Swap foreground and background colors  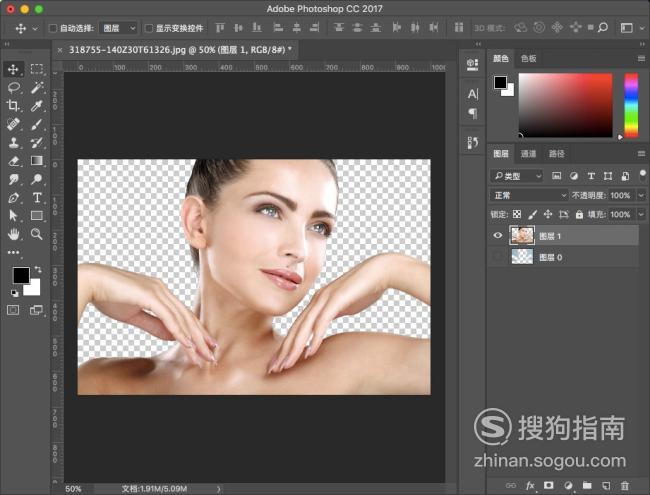click(x=38, y=269)
